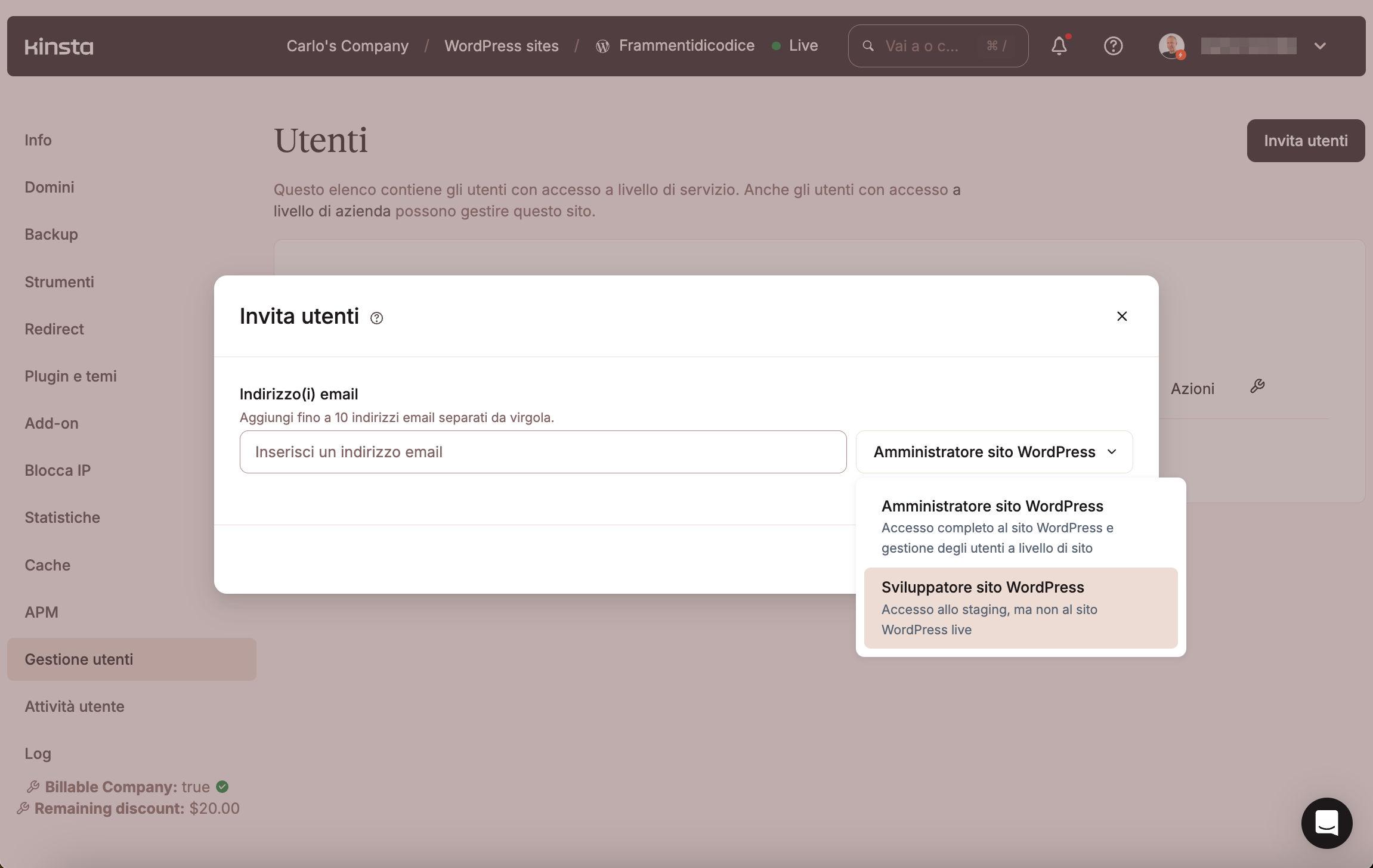Screen dimensions: 1373x868
Task: Click the WordPress sites breadcrumb
Action: (501, 46)
